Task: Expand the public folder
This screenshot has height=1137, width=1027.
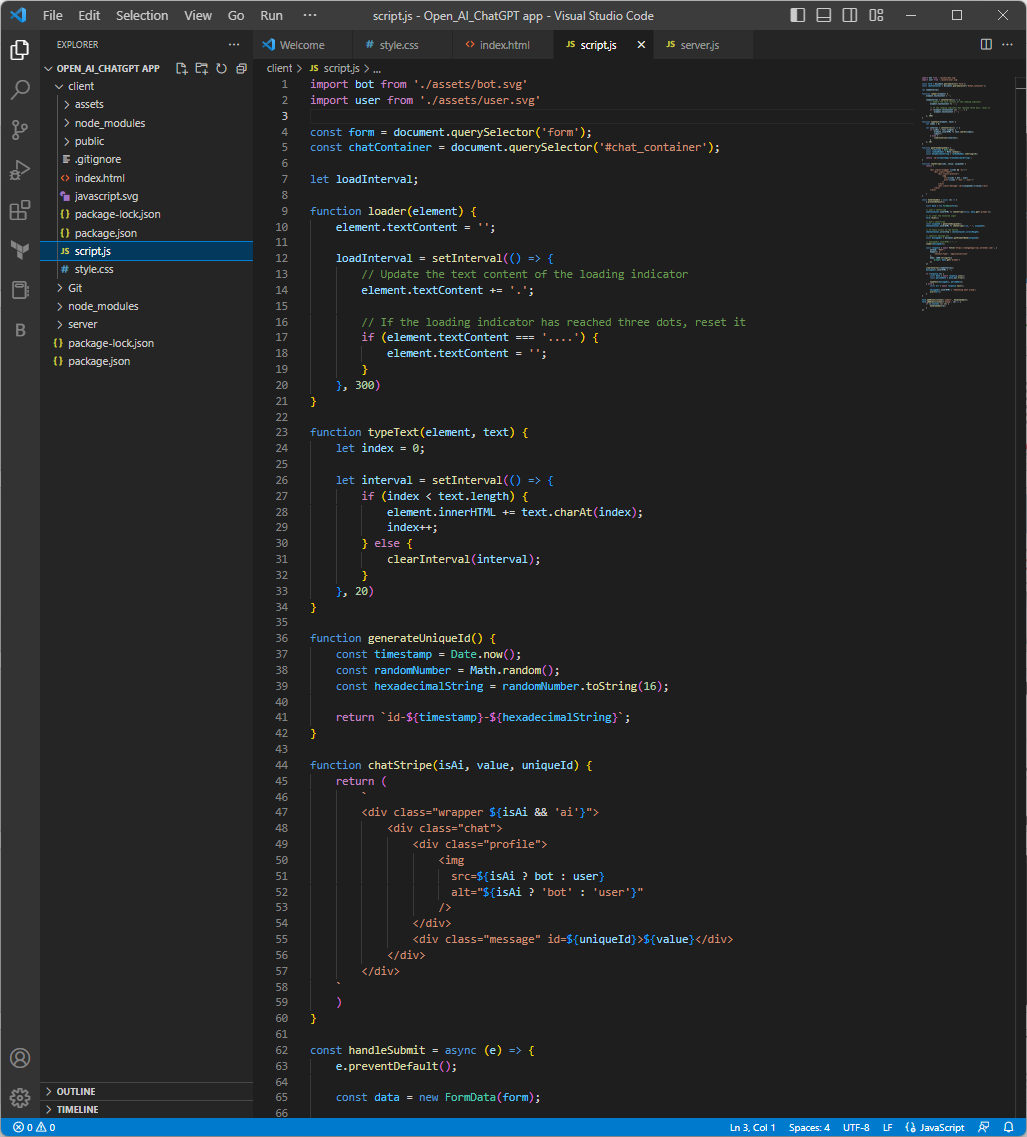Action: pos(147,141)
